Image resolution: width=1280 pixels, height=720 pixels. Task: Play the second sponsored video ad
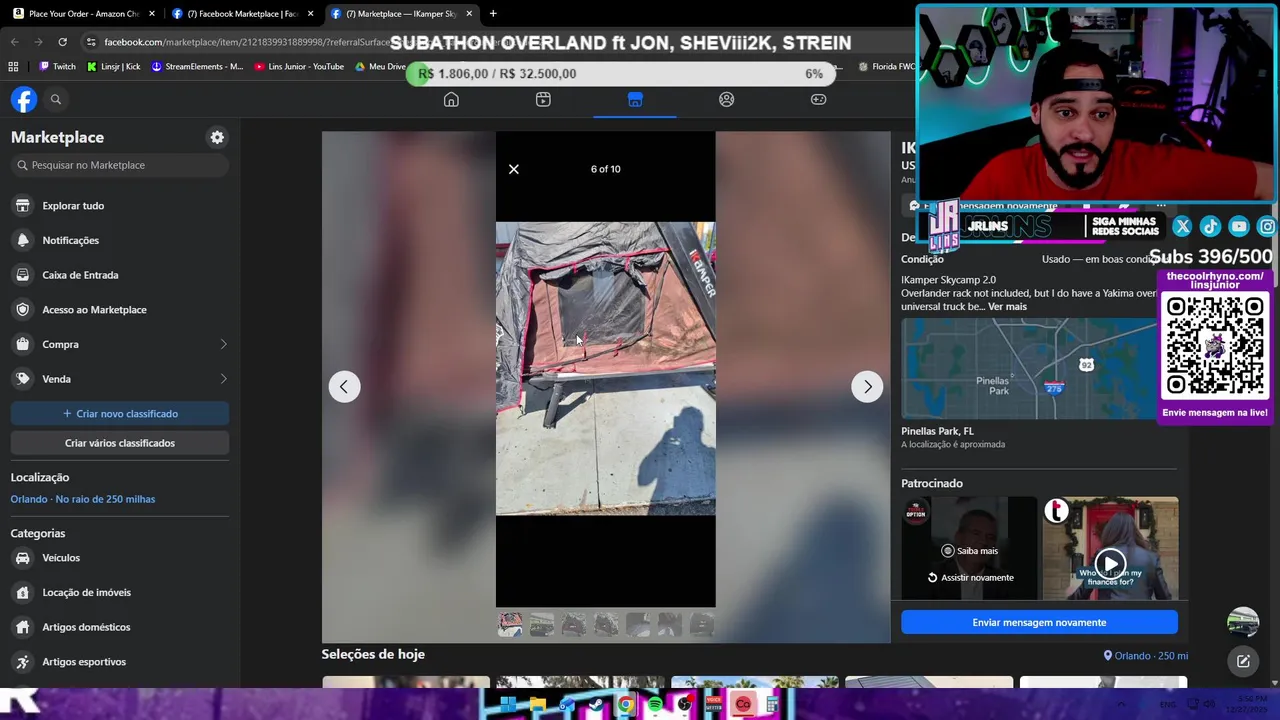[x=1110, y=563]
